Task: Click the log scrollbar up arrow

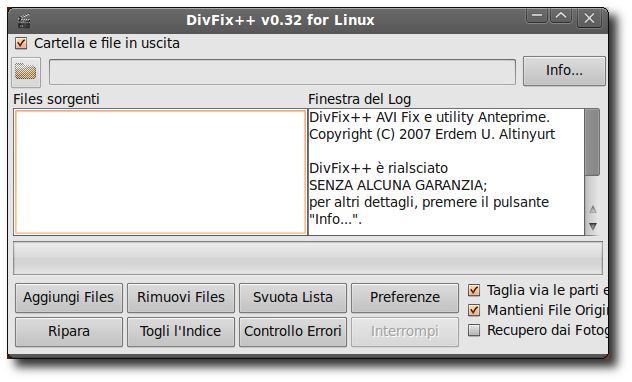Action: pyautogui.click(x=592, y=210)
